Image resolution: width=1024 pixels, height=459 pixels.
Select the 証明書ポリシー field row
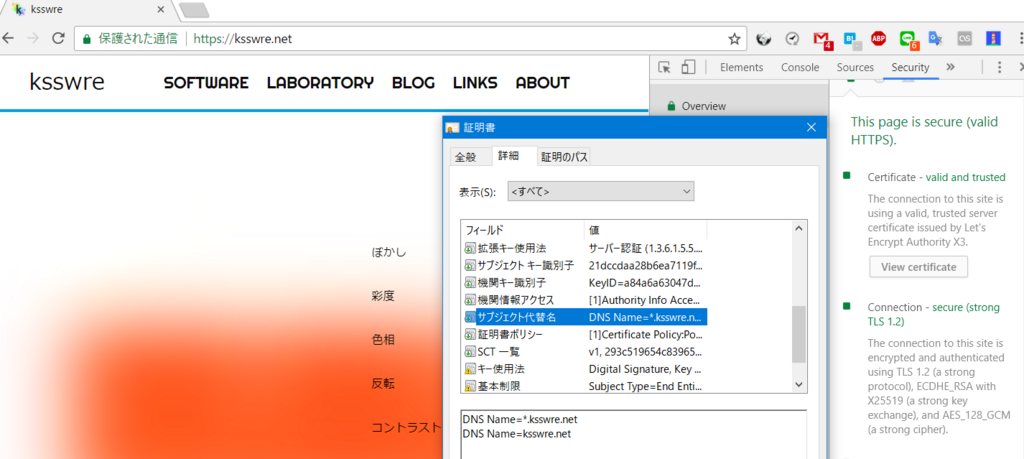585,334
